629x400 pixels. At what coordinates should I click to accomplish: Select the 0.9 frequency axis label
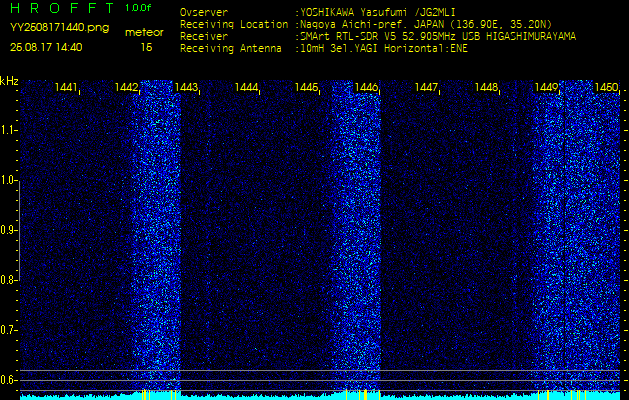pyautogui.click(x=7, y=230)
